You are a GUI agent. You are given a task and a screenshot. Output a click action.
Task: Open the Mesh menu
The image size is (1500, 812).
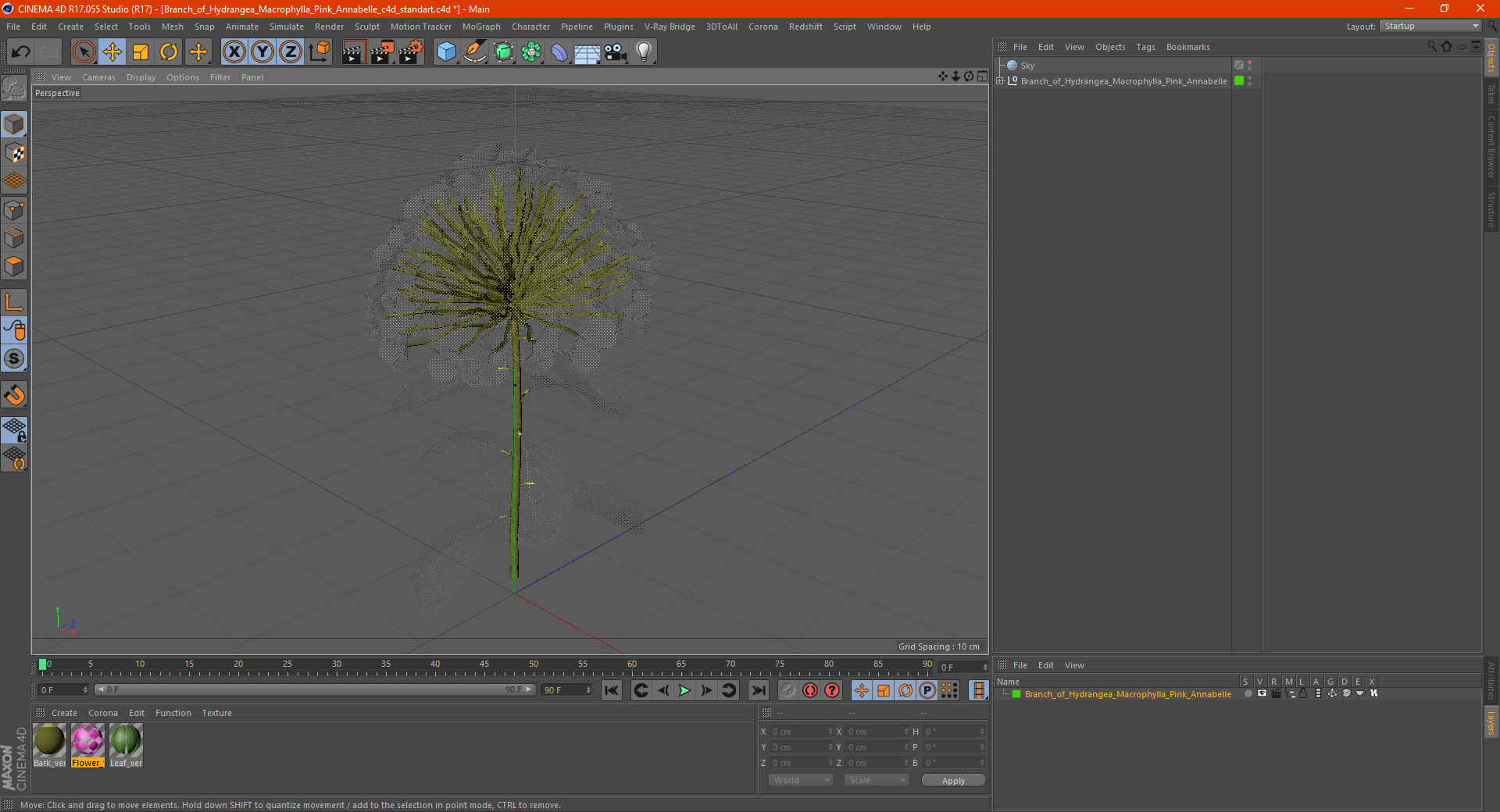tap(172, 27)
